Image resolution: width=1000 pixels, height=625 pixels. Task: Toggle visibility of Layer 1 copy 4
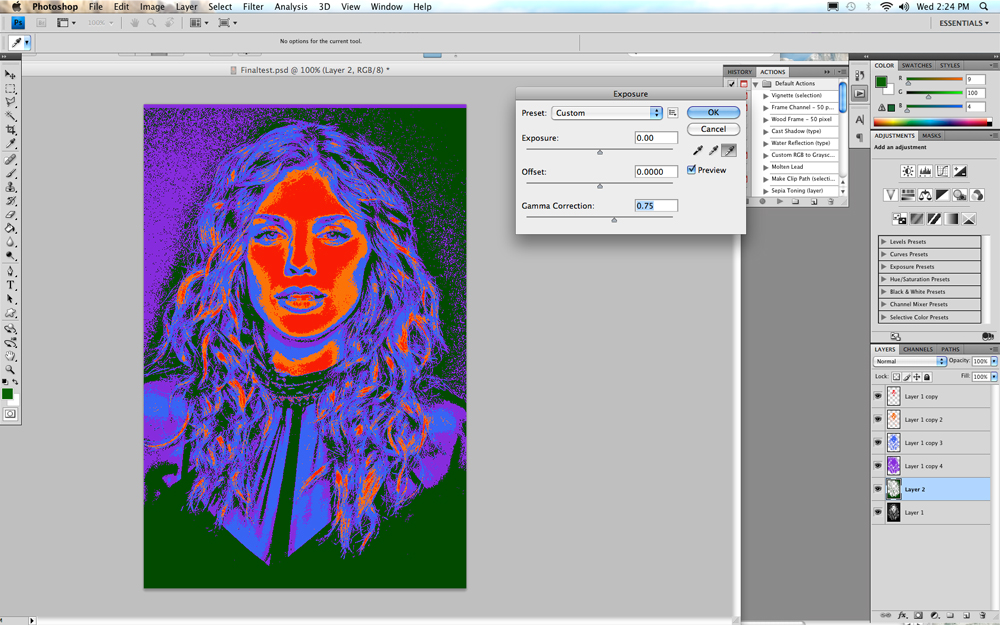878,466
